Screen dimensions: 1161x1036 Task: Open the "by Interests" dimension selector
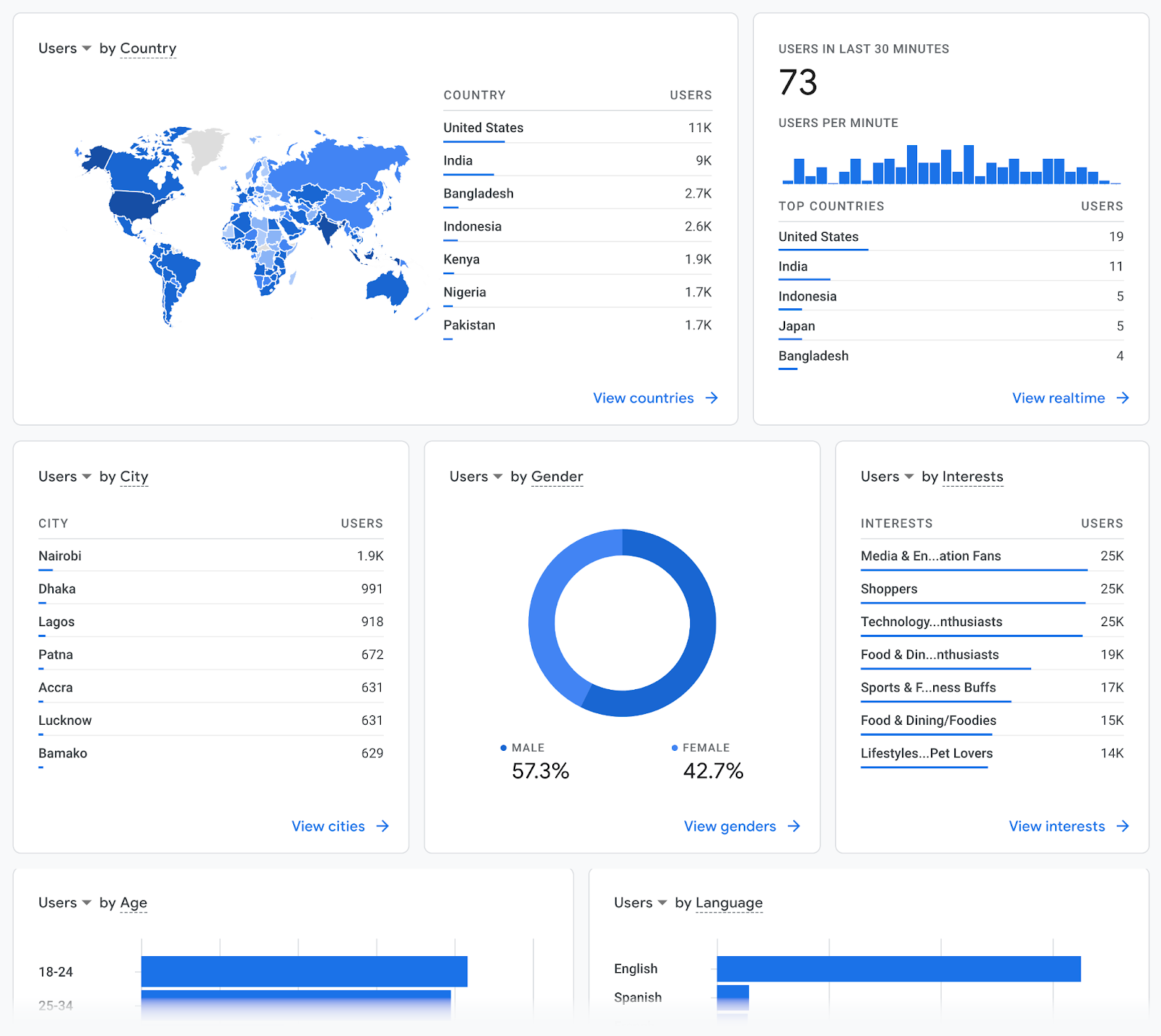pos(972,477)
